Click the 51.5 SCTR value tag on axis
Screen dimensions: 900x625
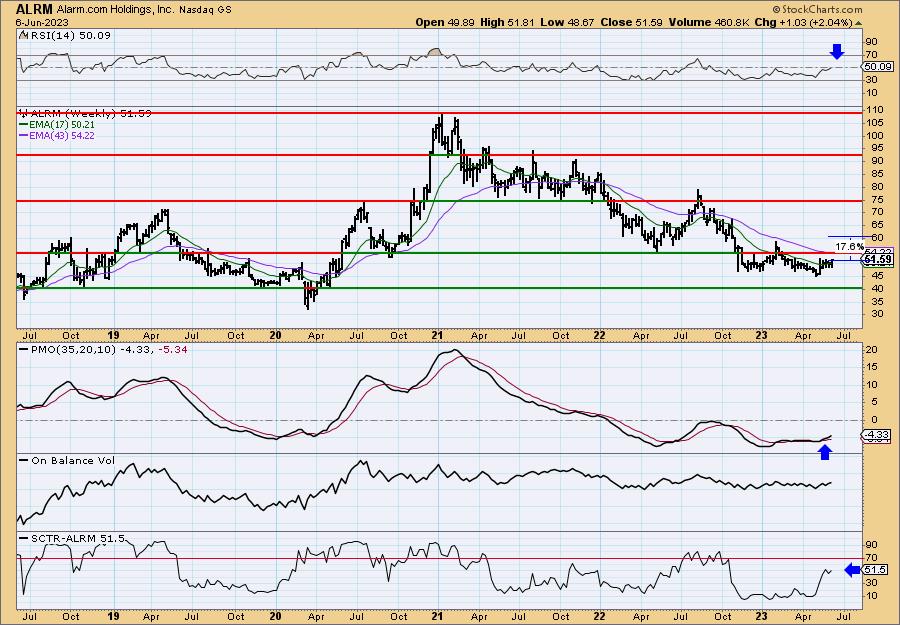point(876,570)
